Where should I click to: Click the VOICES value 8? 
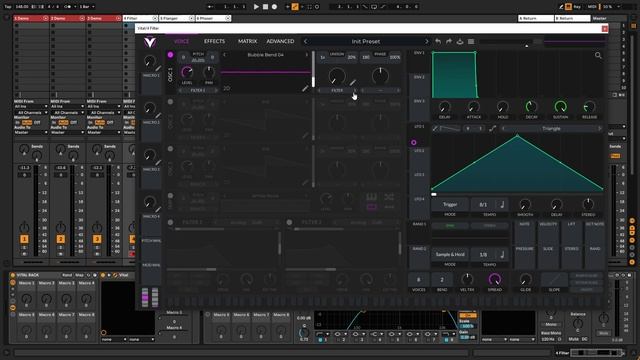(x=418, y=280)
